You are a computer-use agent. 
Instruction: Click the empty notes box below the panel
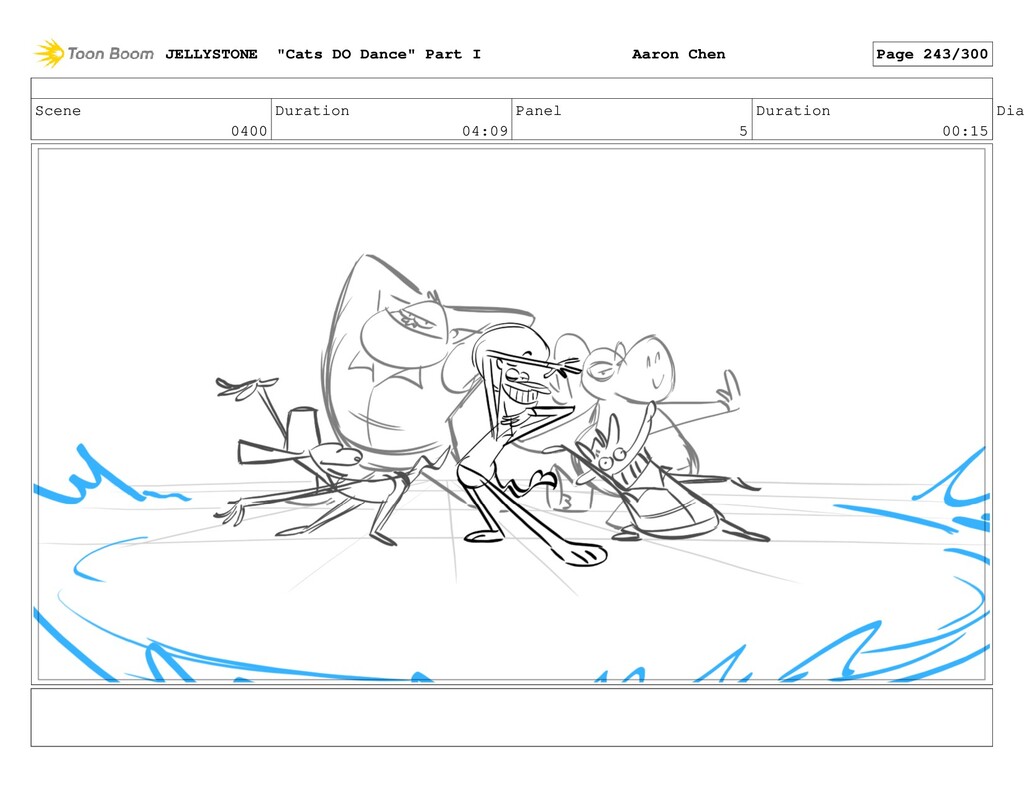pos(511,717)
